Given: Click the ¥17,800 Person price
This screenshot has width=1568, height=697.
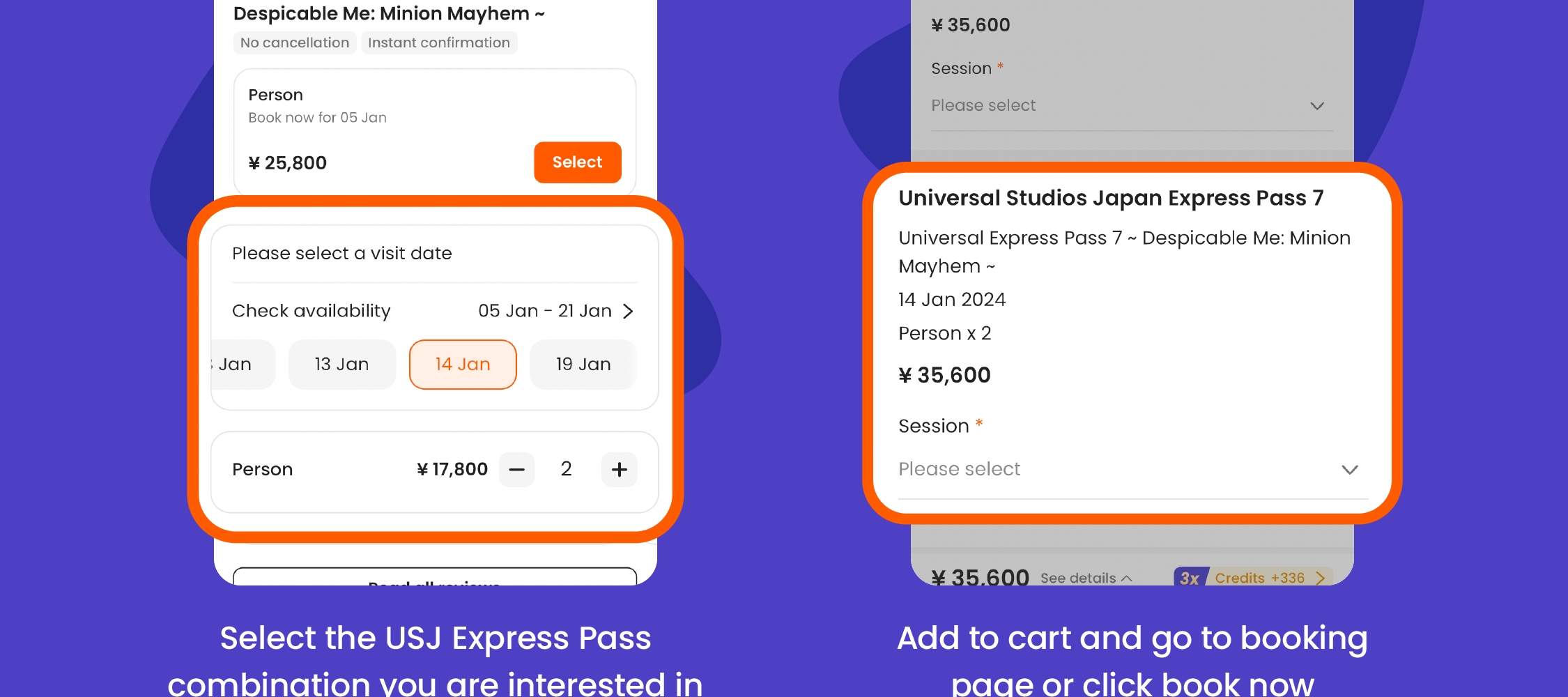Looking at the screenshot, I should click(452, 469).
